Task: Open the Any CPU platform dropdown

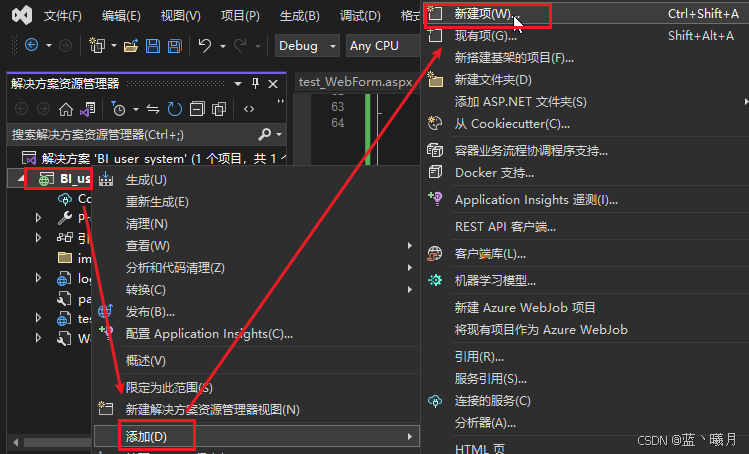Action: click(382, 45)
